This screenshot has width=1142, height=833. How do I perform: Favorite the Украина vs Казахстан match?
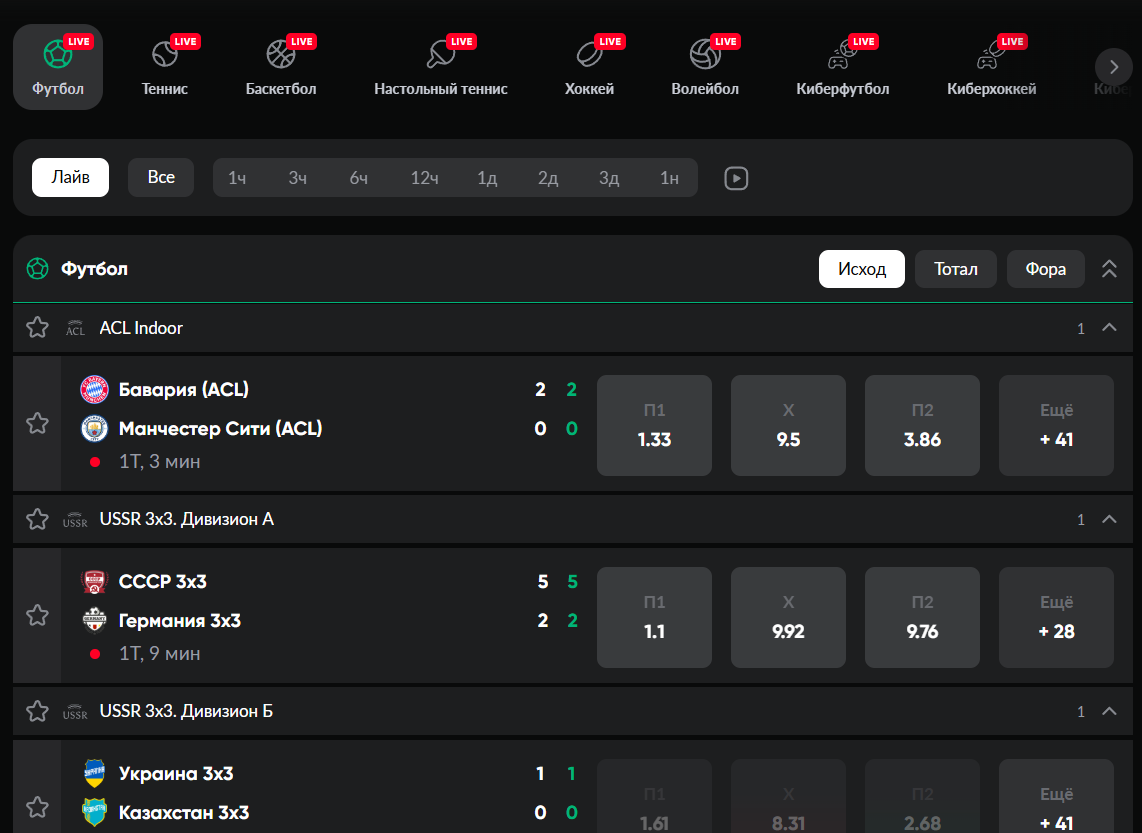(x=37, y=807)
